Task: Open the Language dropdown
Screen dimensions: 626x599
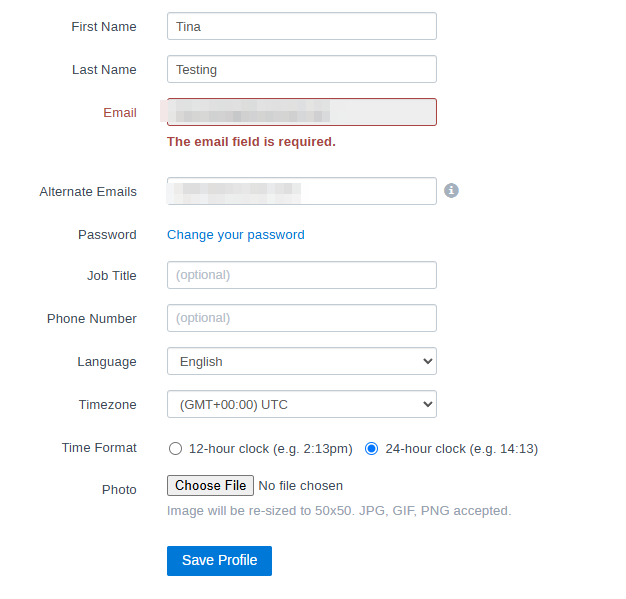Action: pyautogui.click(x=301, y=361)
